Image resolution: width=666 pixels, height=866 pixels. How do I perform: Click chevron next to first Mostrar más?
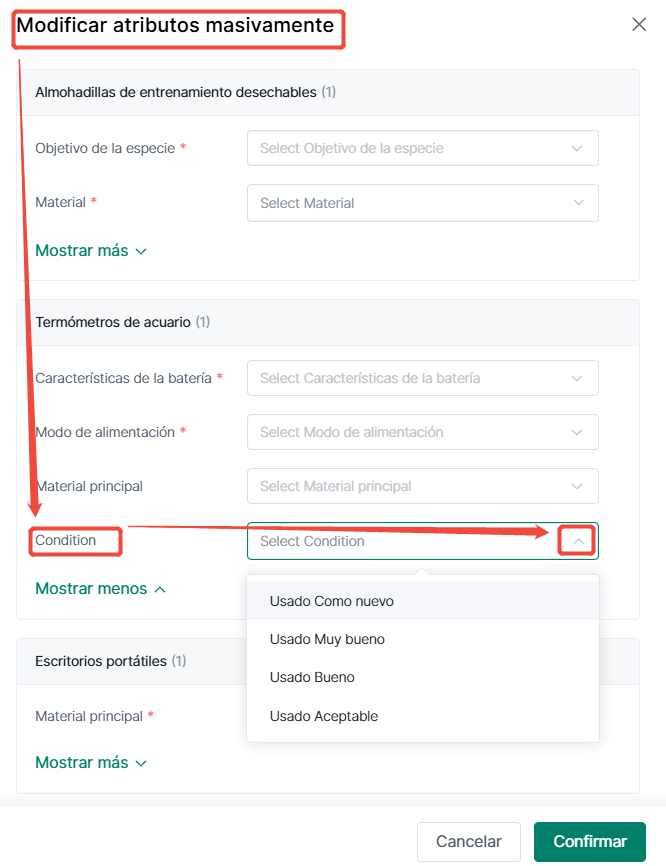pyautogui.click(x=141, y=251)
